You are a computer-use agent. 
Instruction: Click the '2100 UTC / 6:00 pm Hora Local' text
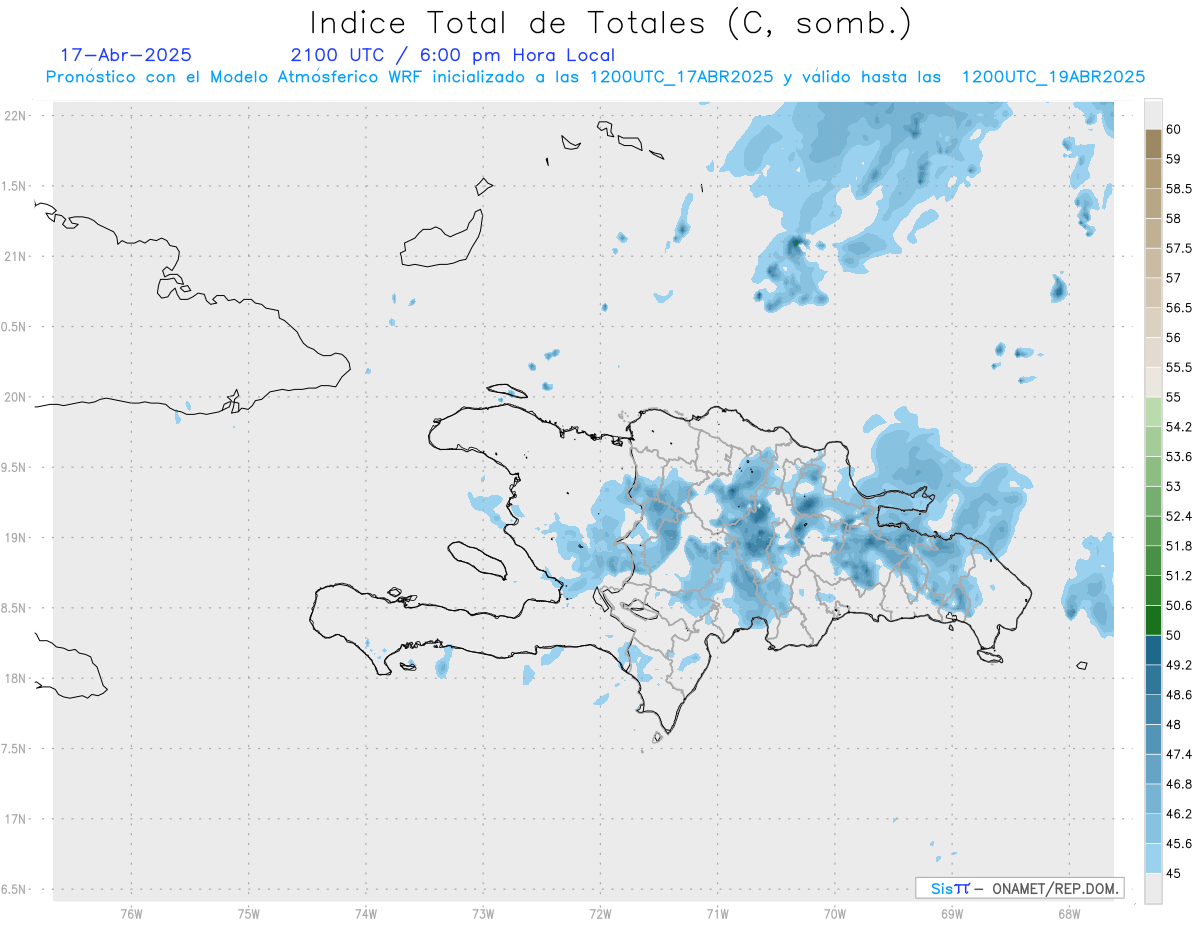coord(453,56)
